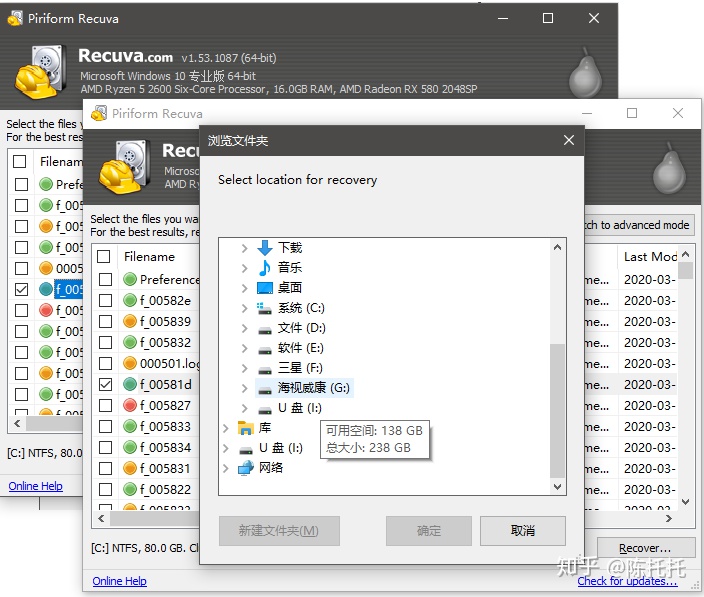Image resolution: width=704 pixels, height=597 pixels.
Task: Check the f_005839 file checkbox
Action: (x=105, y=322)
